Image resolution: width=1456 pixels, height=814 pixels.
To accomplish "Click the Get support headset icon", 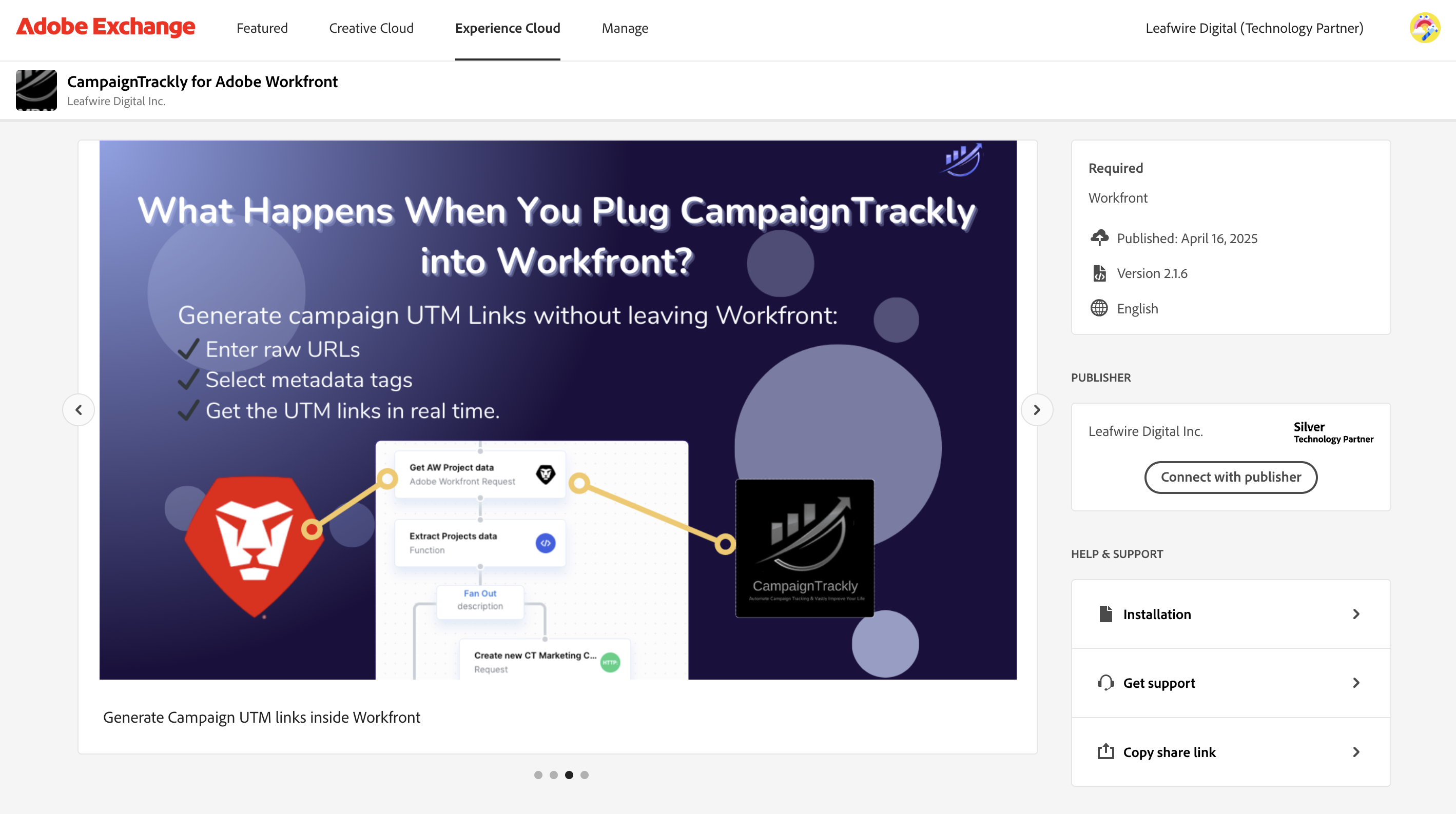I will [x=1105, y=682].
